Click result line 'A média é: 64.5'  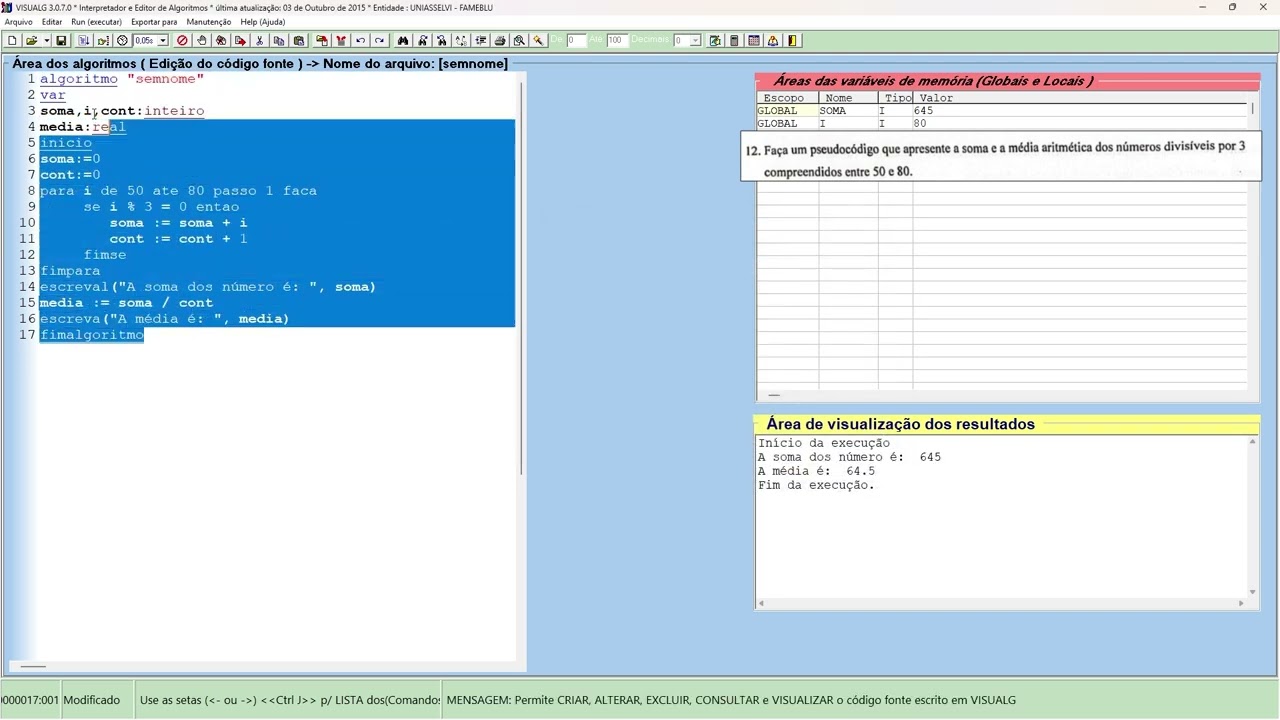point(816,471)
